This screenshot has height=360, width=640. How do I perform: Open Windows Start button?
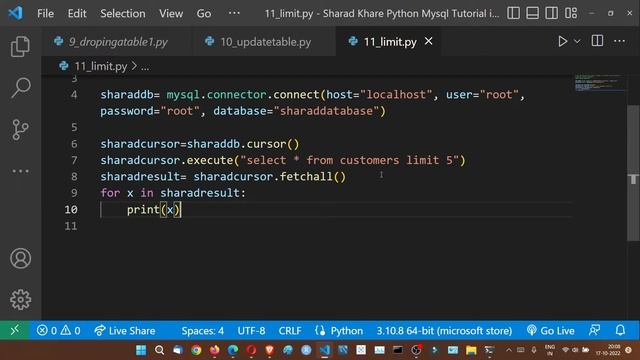click(x=141, y=350)
